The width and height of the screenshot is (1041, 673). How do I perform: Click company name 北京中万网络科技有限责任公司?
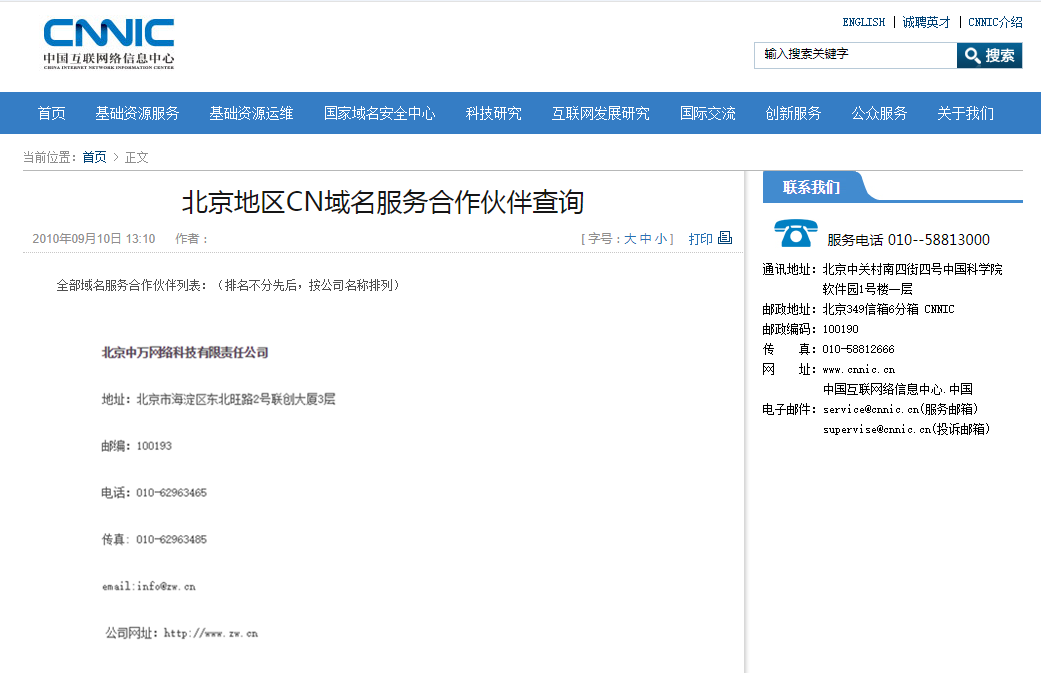(x=185, y=352)
